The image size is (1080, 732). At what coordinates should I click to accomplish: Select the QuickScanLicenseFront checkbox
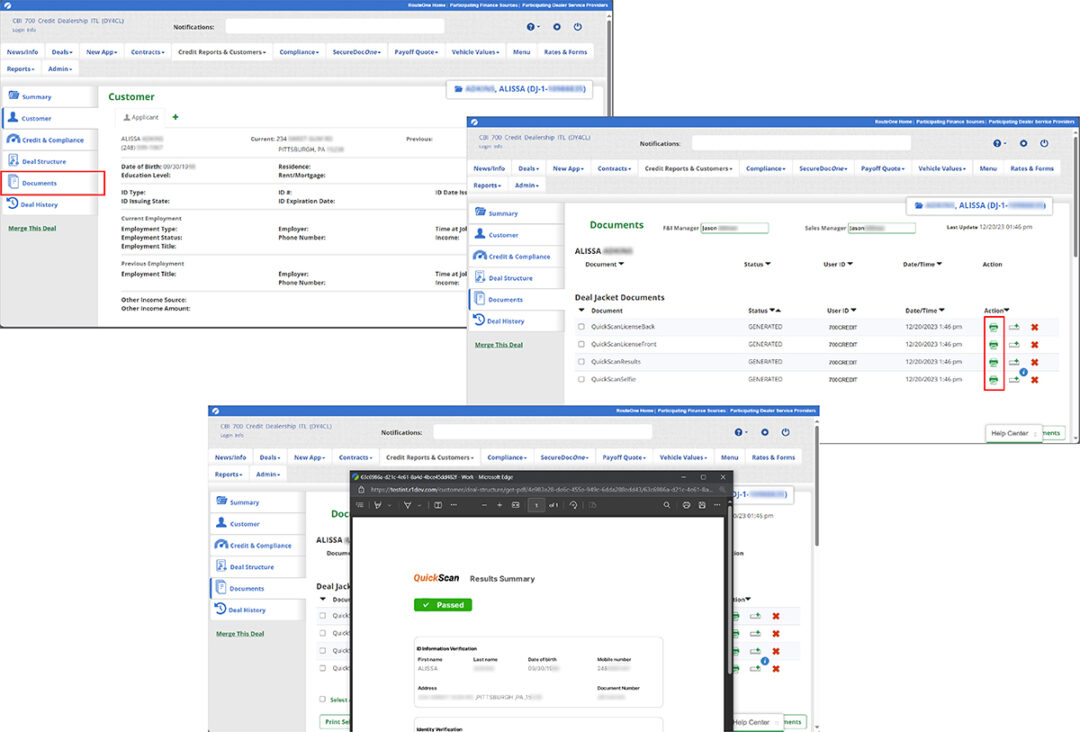(582, 345)
